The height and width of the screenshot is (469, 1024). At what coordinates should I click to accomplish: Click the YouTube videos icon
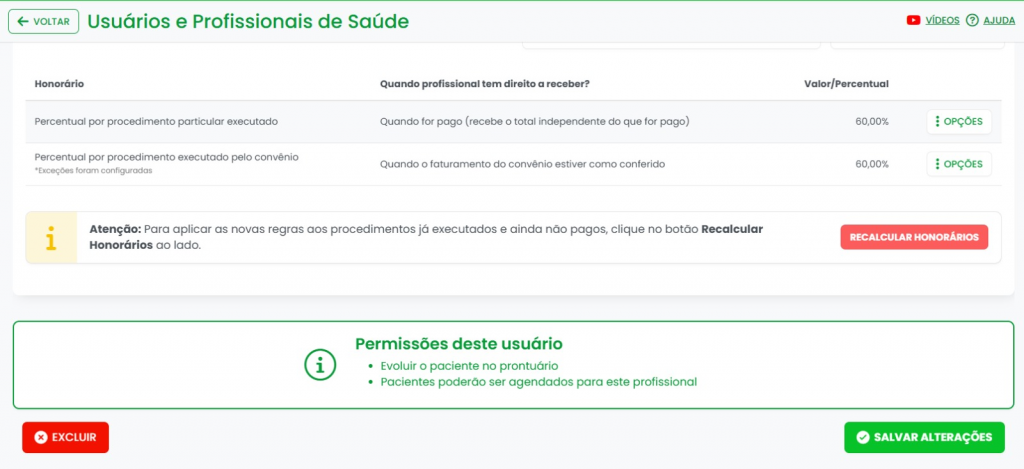[913, 20]
